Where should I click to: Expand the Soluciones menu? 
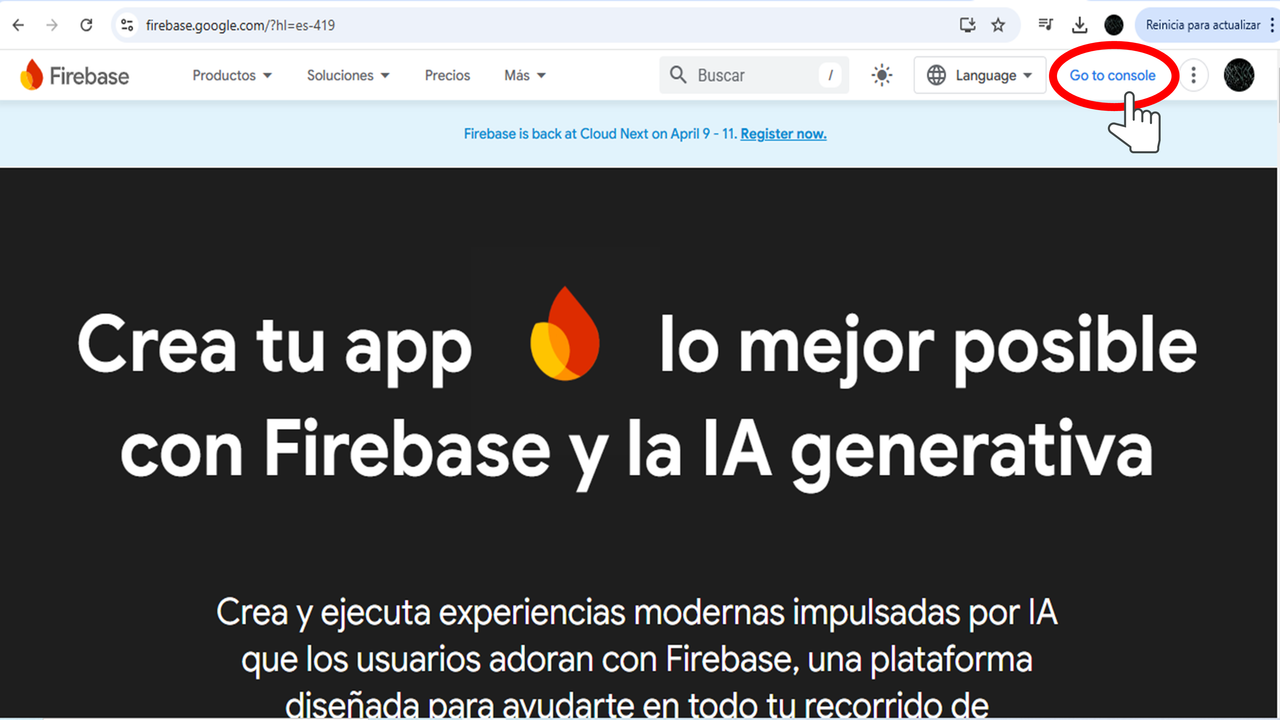[x=348, y=75]
